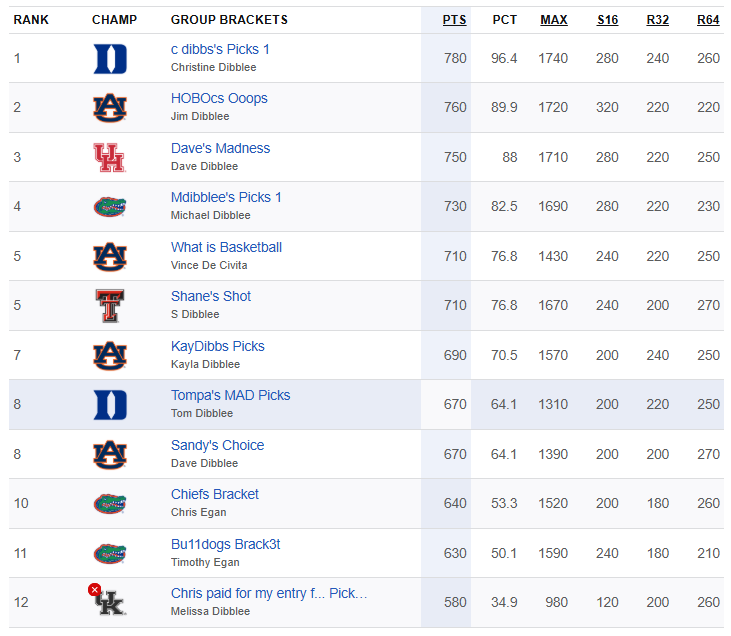This screenshot has width=731, height=636.
Task: Click the Duke logo next to Tompa's MAD Picks
Action: pos(110,405)
